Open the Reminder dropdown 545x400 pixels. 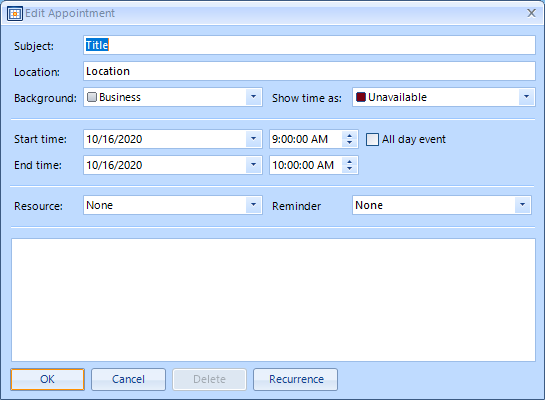pos(522,205)
